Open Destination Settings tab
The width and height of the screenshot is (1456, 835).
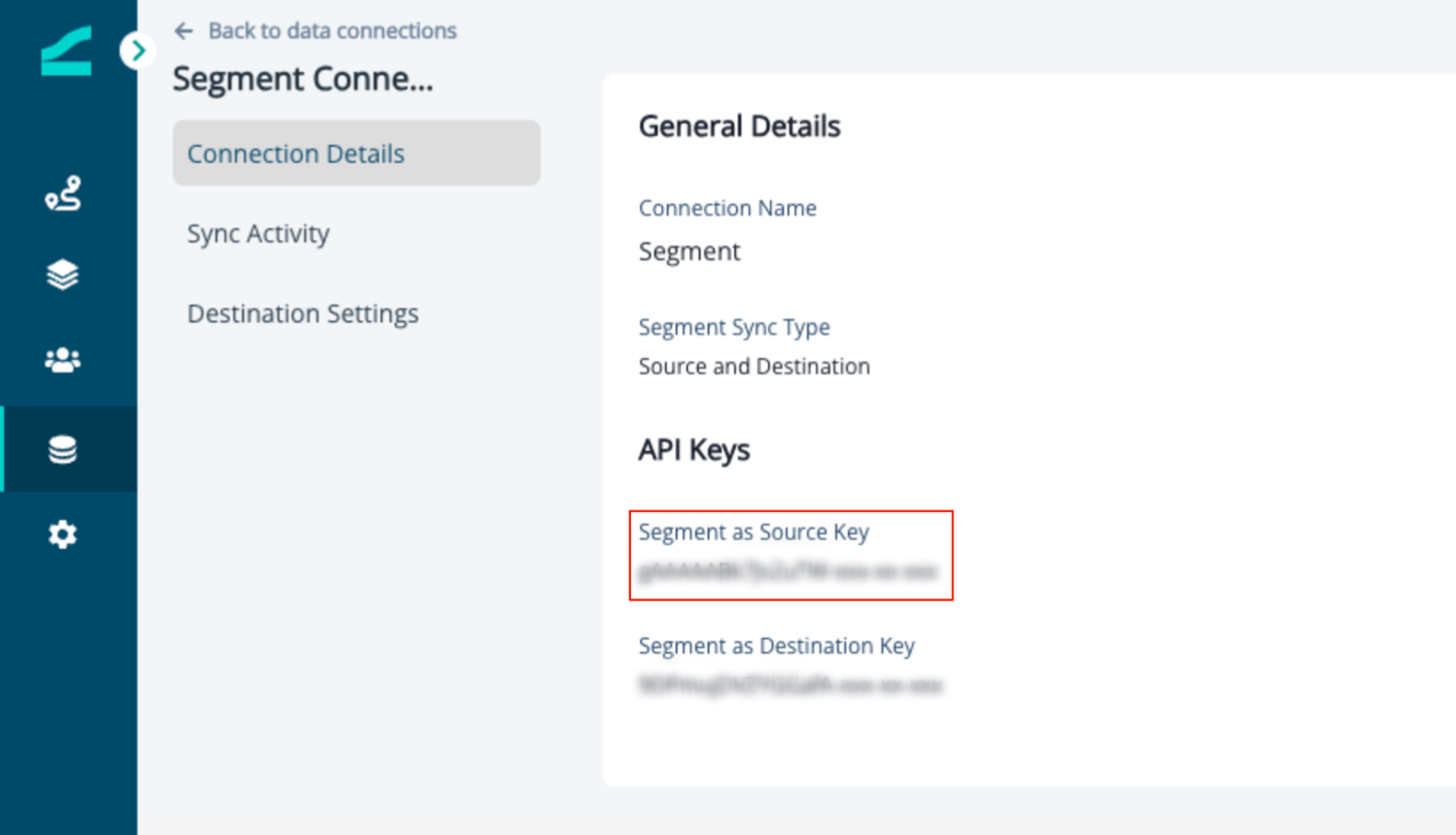pos(302,313)
